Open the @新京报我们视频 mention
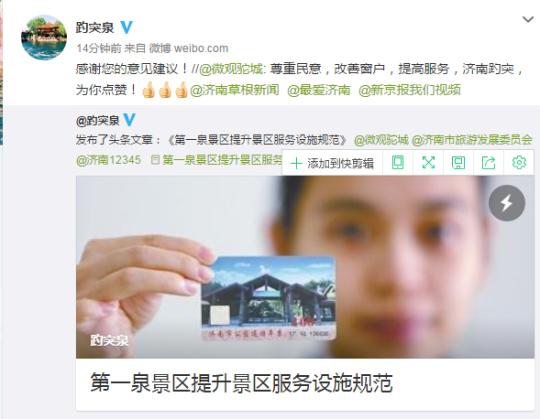540x419 pixels. [x=409, y=90]
